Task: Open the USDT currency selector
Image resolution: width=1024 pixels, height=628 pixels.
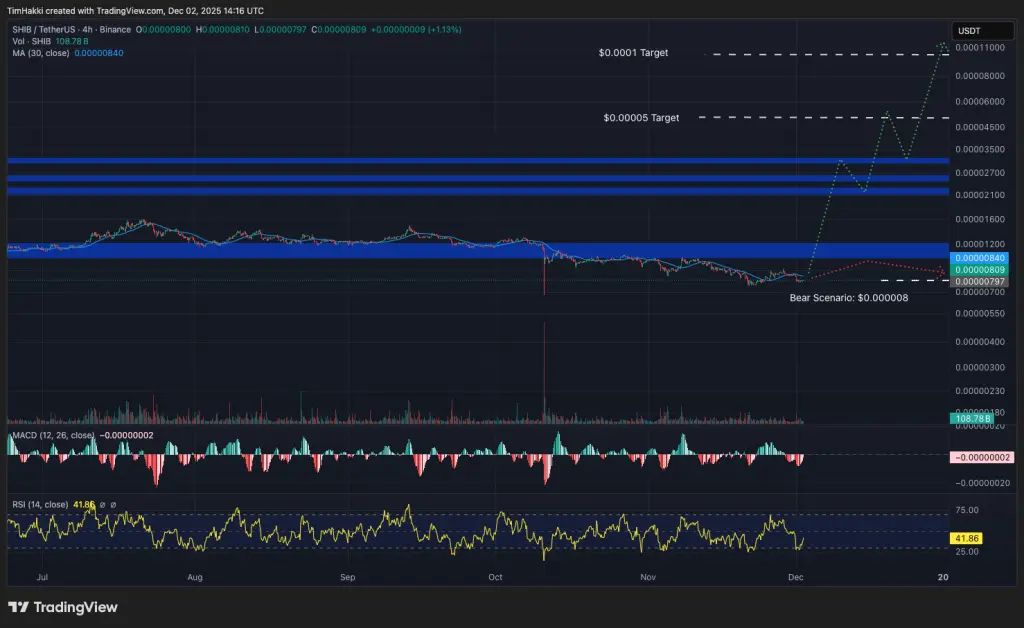Action: (982, 31)
